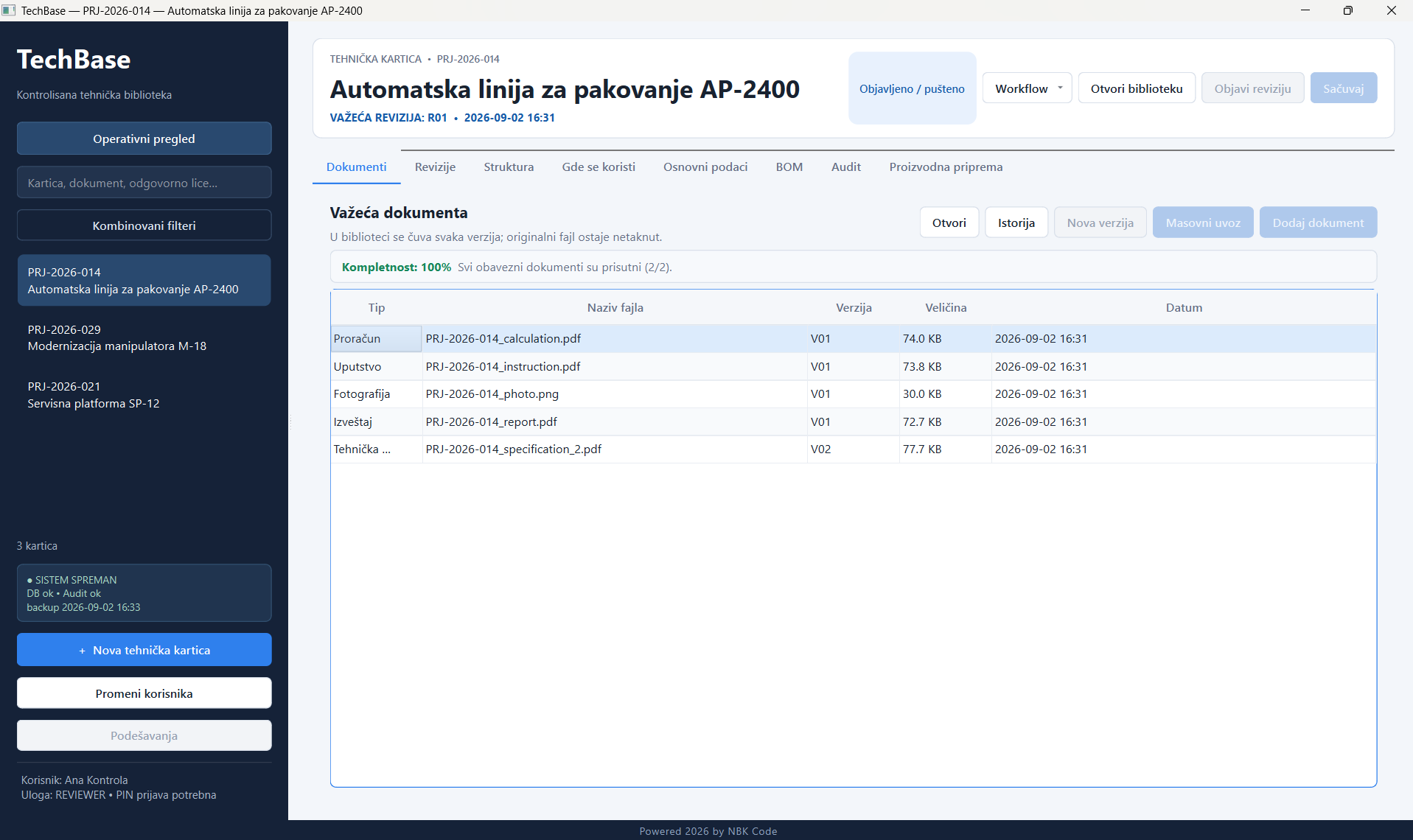Image resolution: width=1413 pixels, height=840 pixels.
Task: Switch to the Revizije tab
Action: click(435, 167)
